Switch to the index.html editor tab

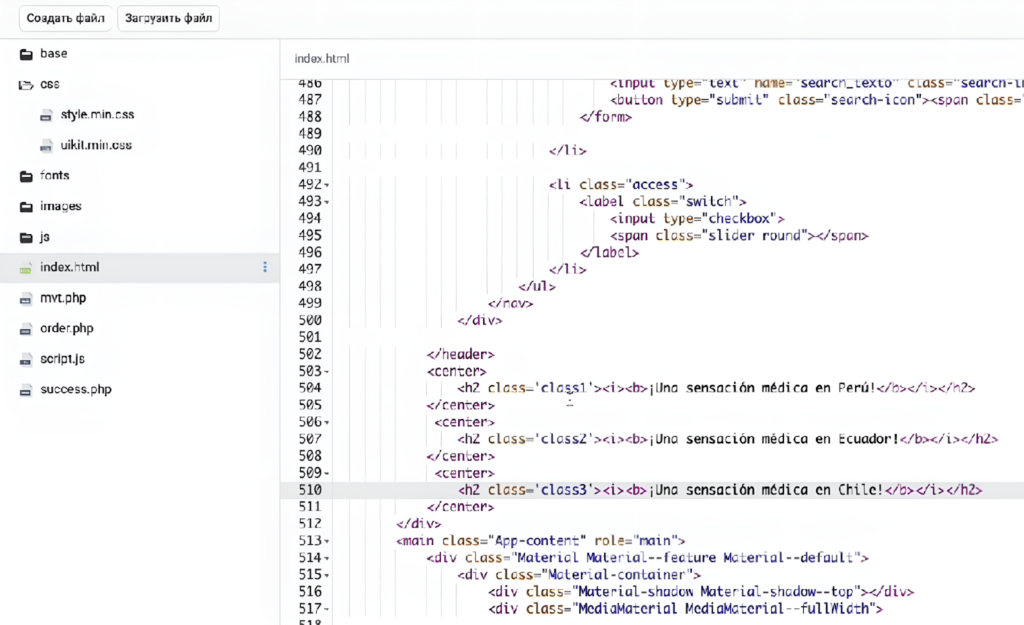pos(322,59)
